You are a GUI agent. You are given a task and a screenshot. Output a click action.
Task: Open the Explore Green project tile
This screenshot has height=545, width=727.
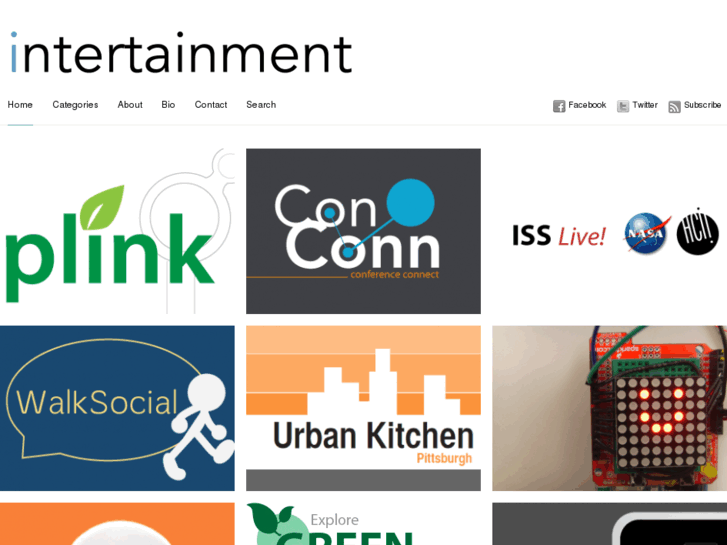(364, 524)
